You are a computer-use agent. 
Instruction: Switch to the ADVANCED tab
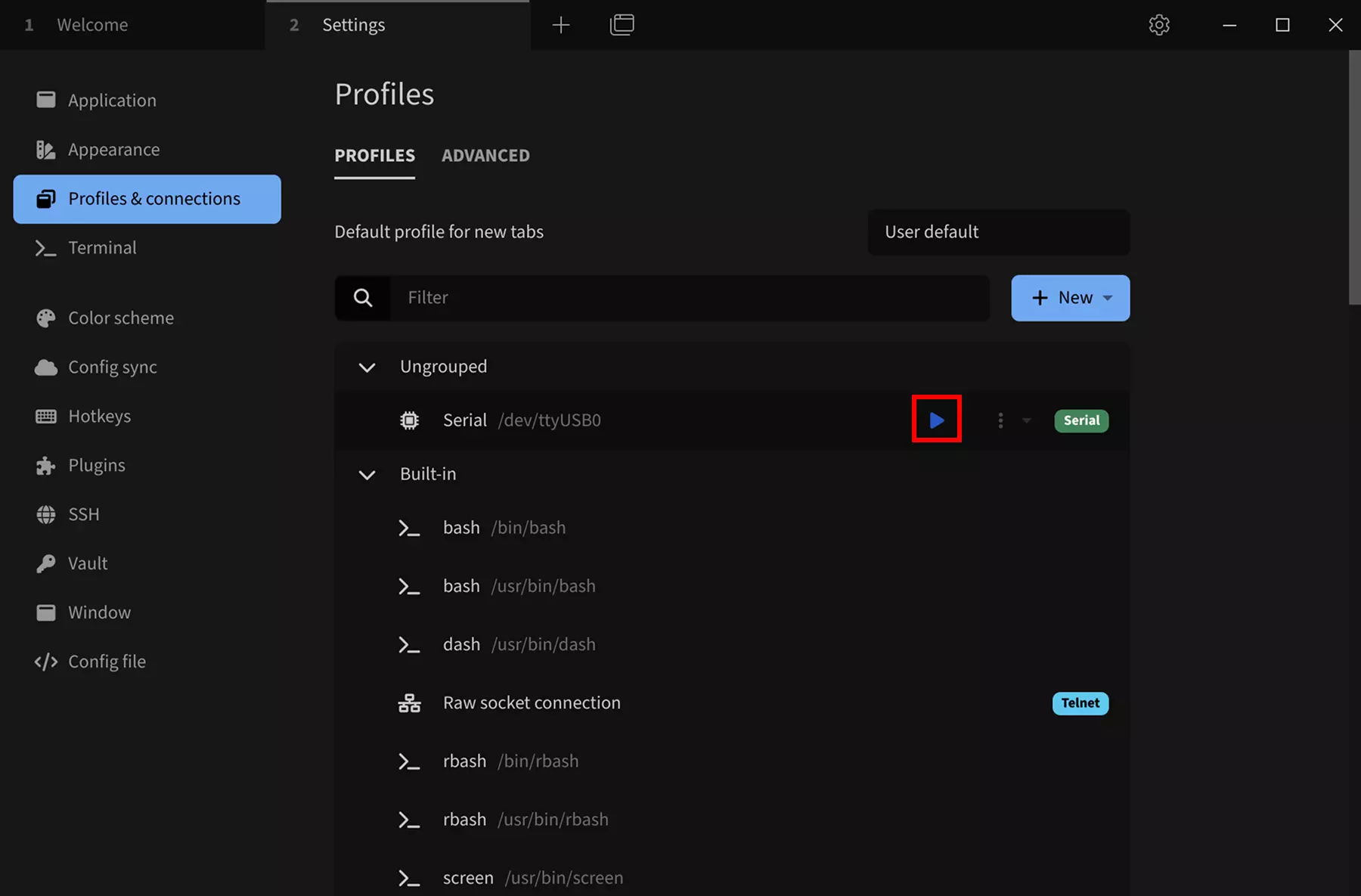[485, 156]
